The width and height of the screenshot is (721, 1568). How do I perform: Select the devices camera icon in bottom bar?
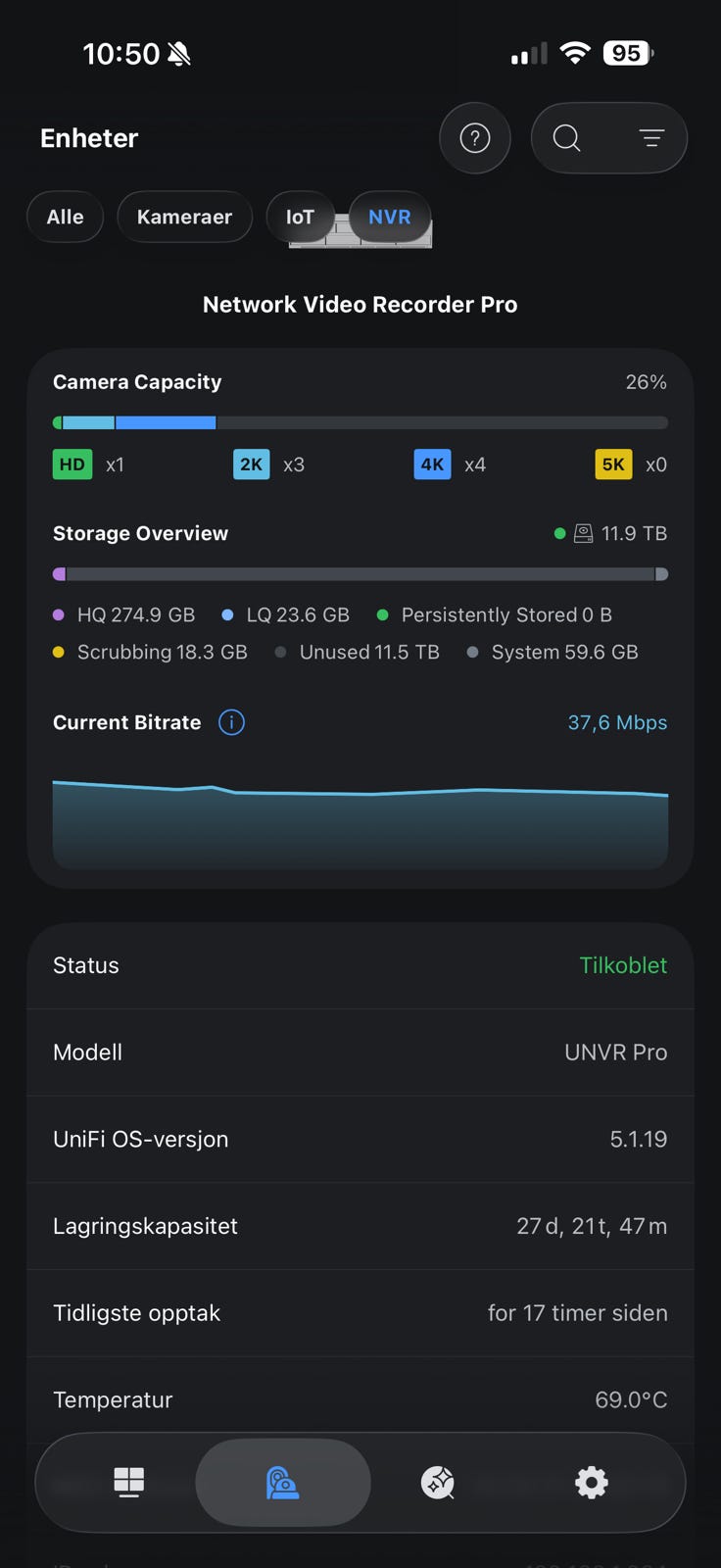tap(282, 1482)
